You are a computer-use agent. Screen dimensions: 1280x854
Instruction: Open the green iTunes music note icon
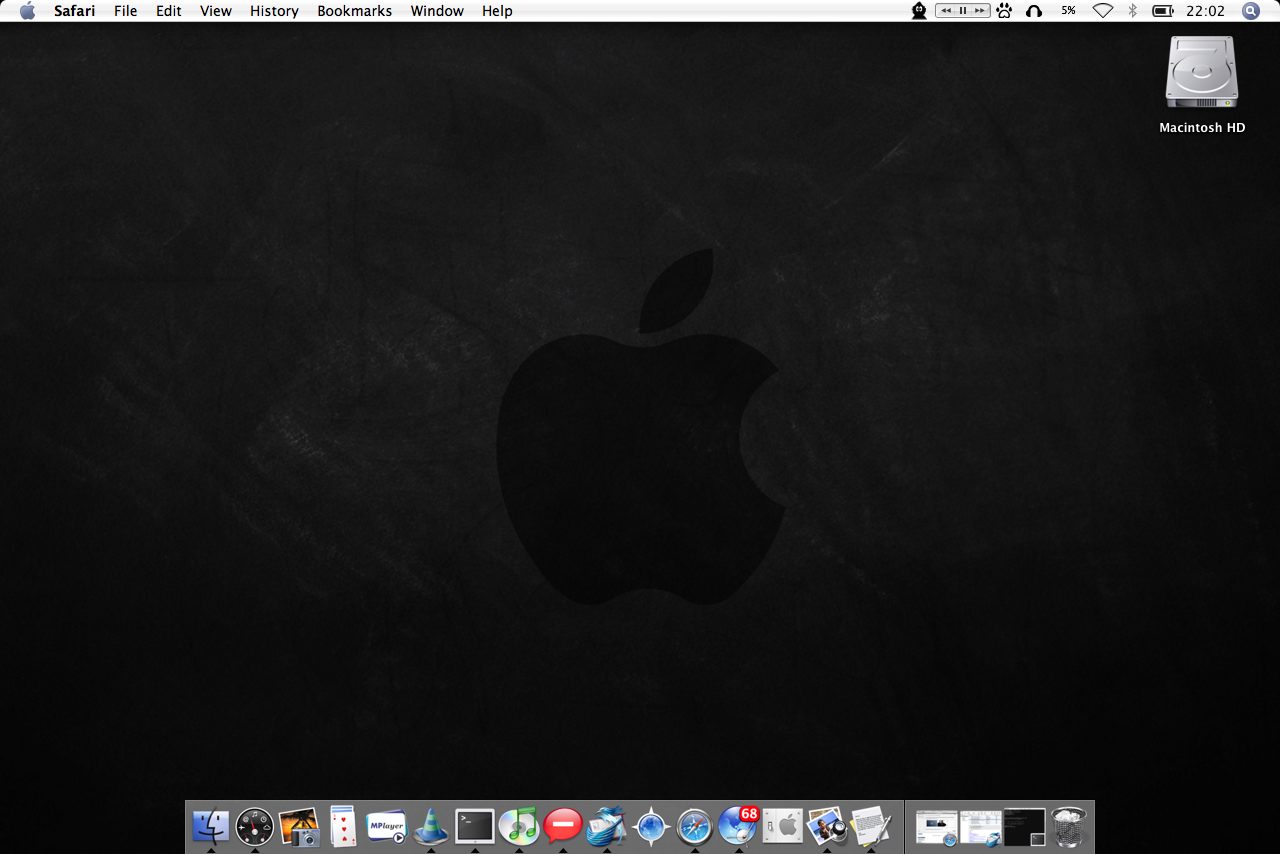coord(519,826)
